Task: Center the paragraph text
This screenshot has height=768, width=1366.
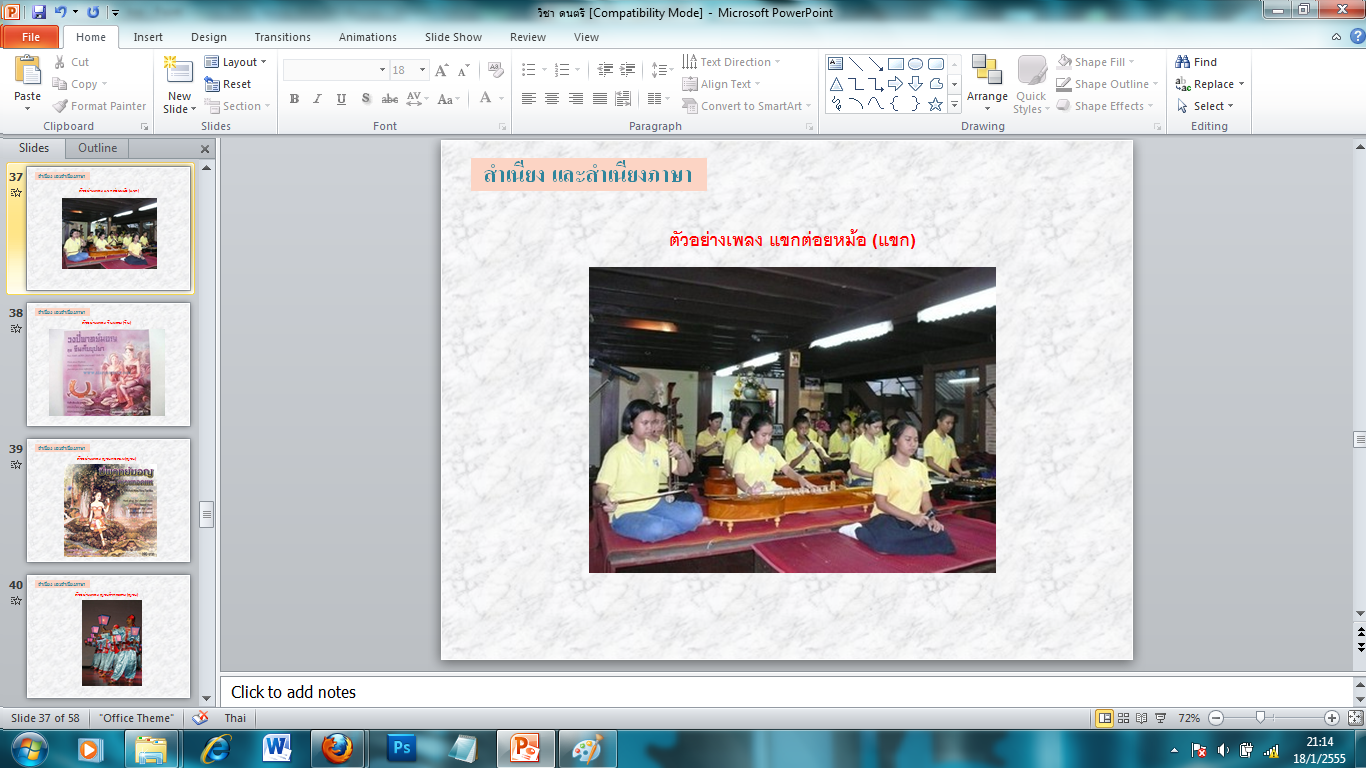Action: coord(552,99)
